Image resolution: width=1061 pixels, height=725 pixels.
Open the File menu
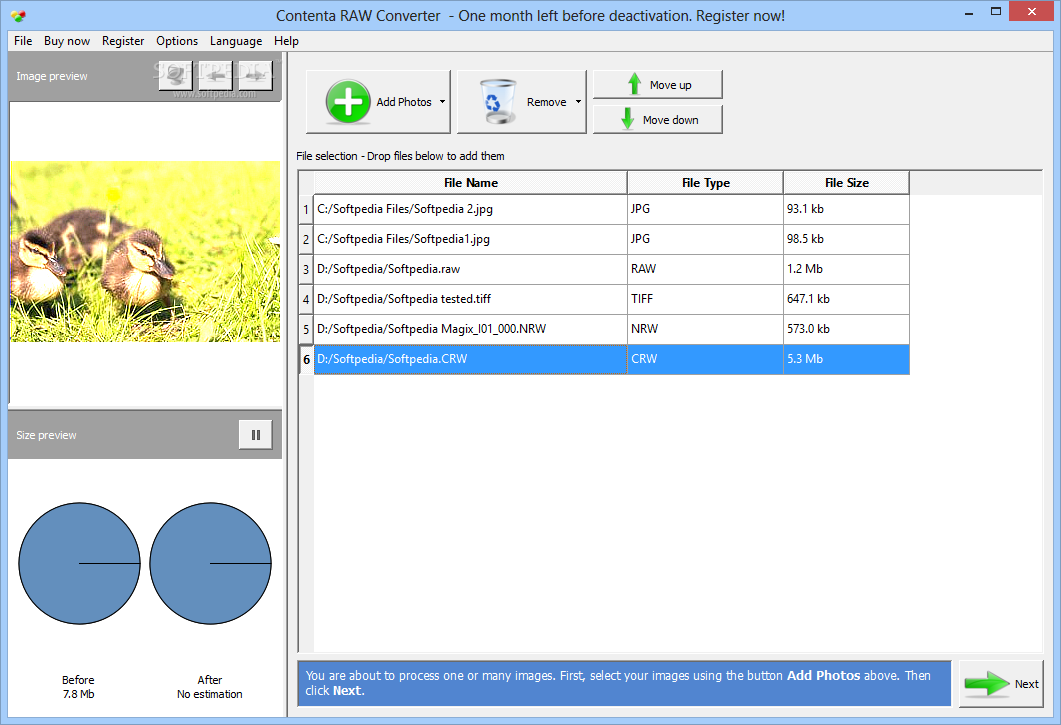23,41
